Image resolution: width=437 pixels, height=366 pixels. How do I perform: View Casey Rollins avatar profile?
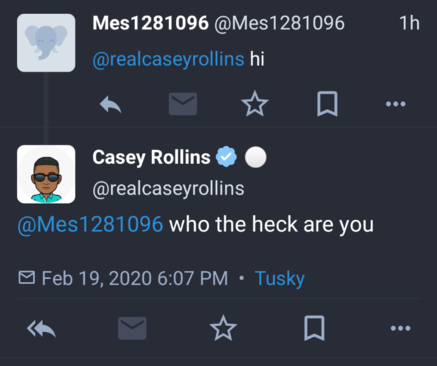click(x=46, y=174)
